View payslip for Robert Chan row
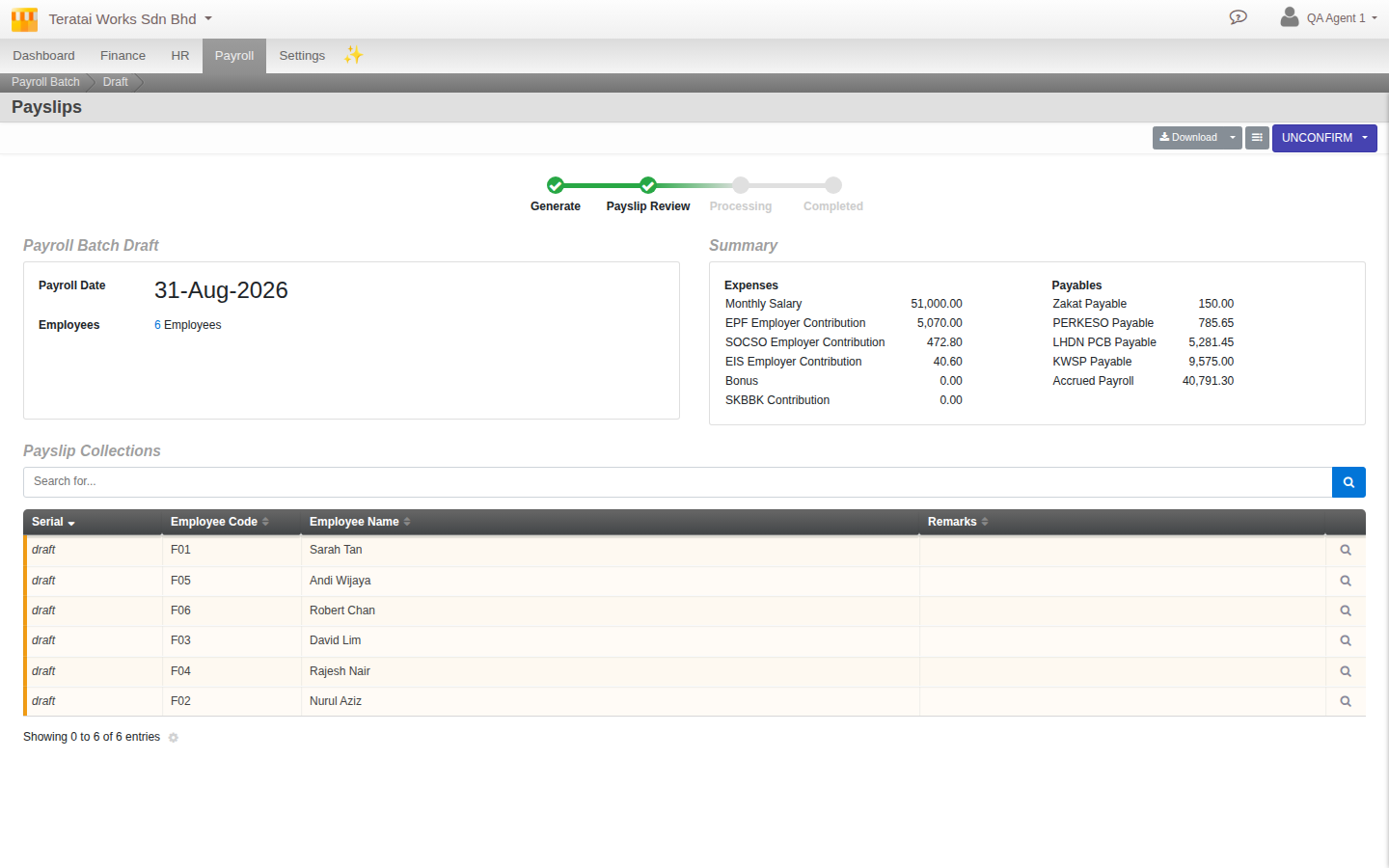The height and width of the screenshot is (868, 1389). [1346, 610]
